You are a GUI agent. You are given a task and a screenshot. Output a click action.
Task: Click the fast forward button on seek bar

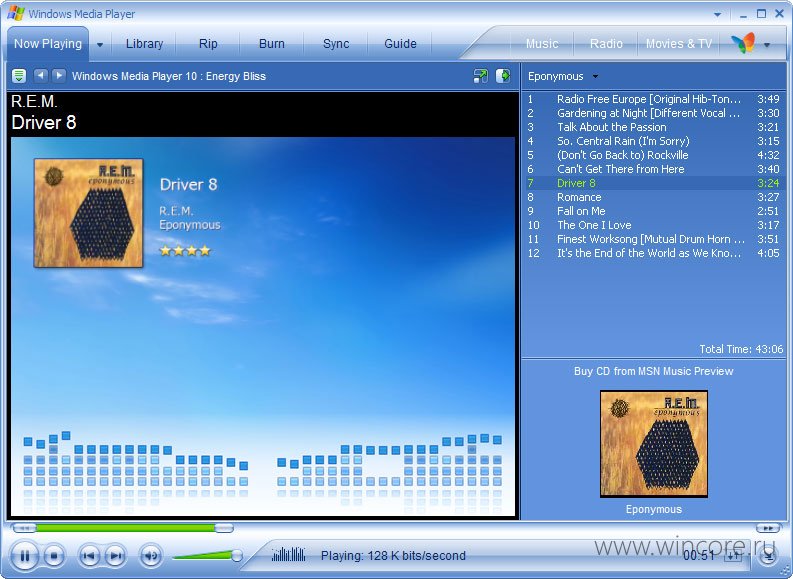(768, 528)
